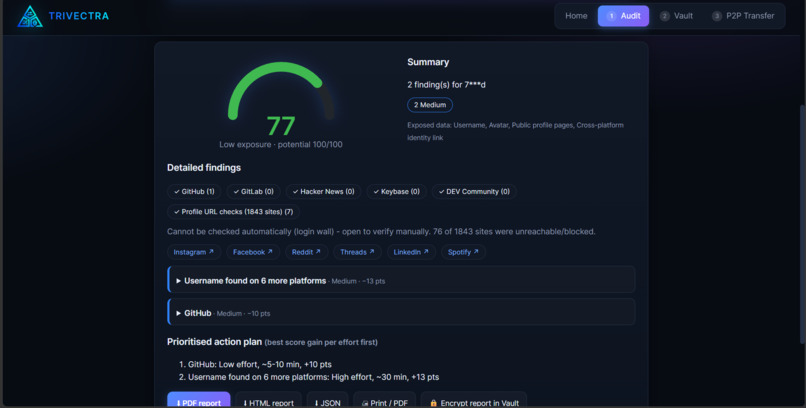
Task: Click the page vertical scrollbar
Action: tap(803, 225)
